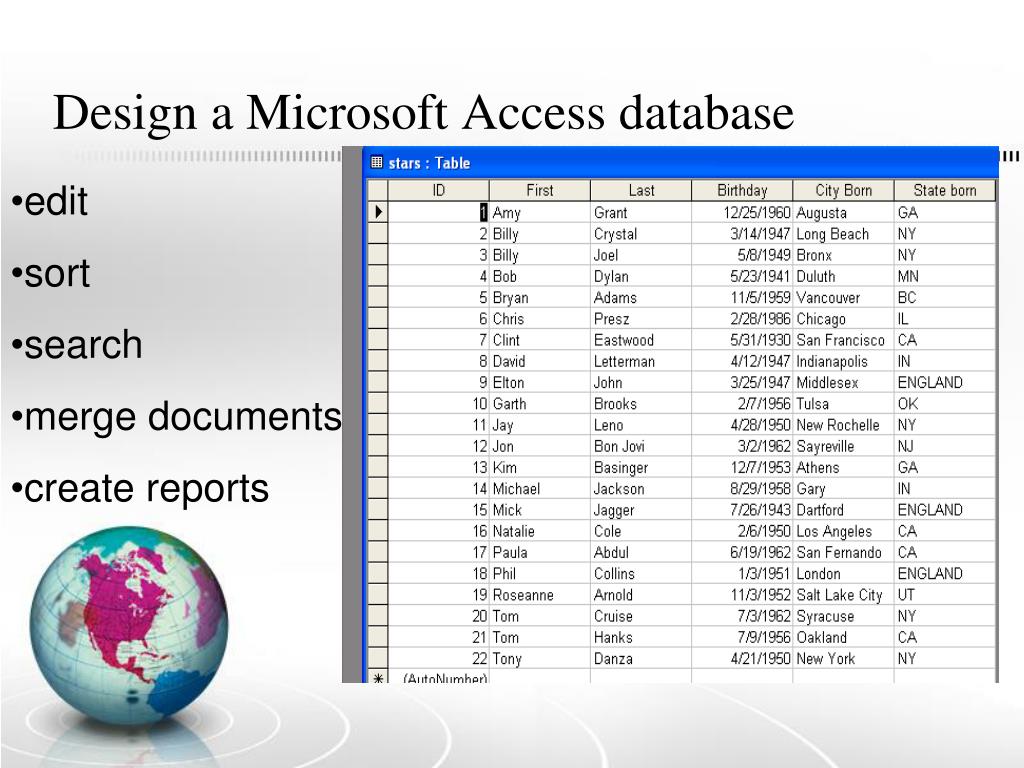Click the city cell Los Angeles
Image resolution: width=1024 pixels, height=768 pixels.
click(844, 531)
